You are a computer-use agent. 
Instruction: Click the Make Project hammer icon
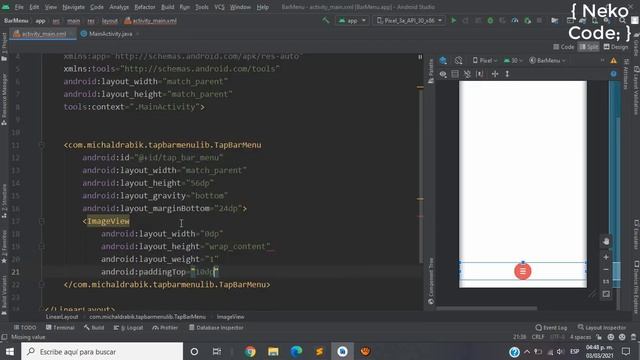point(325,20)
